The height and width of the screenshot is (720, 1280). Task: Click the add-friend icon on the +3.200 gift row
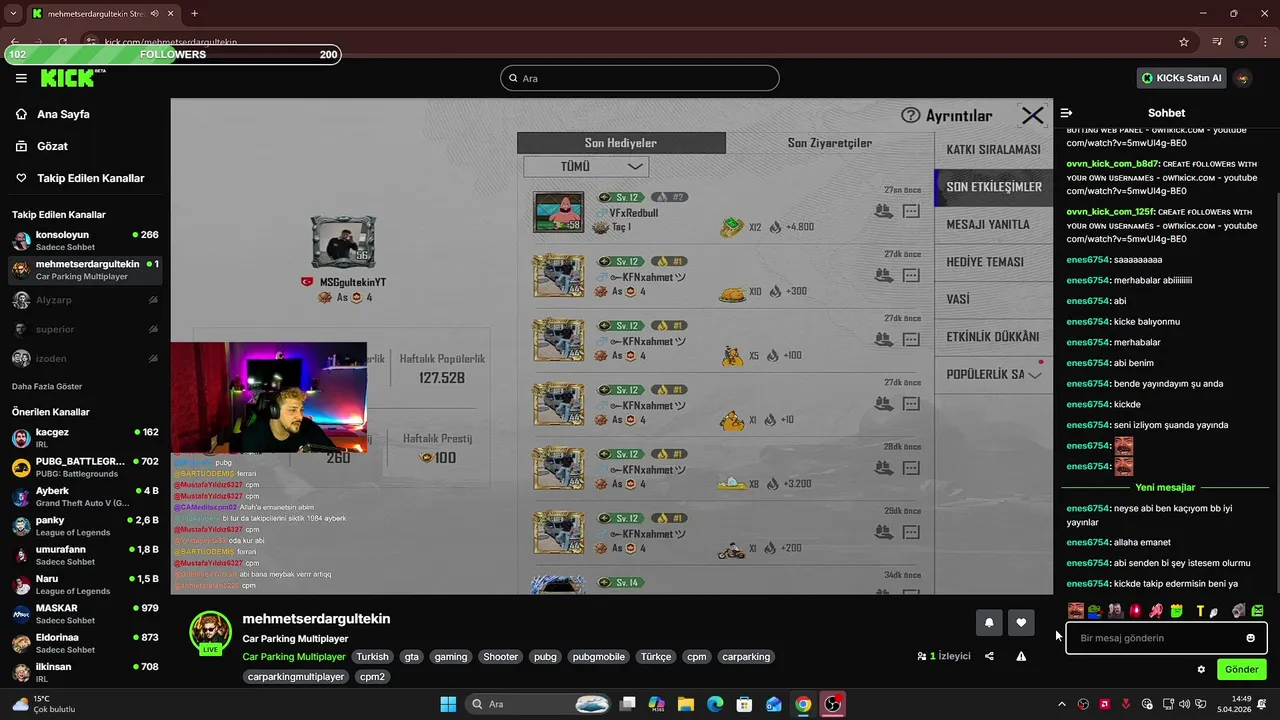coord(883,467)
